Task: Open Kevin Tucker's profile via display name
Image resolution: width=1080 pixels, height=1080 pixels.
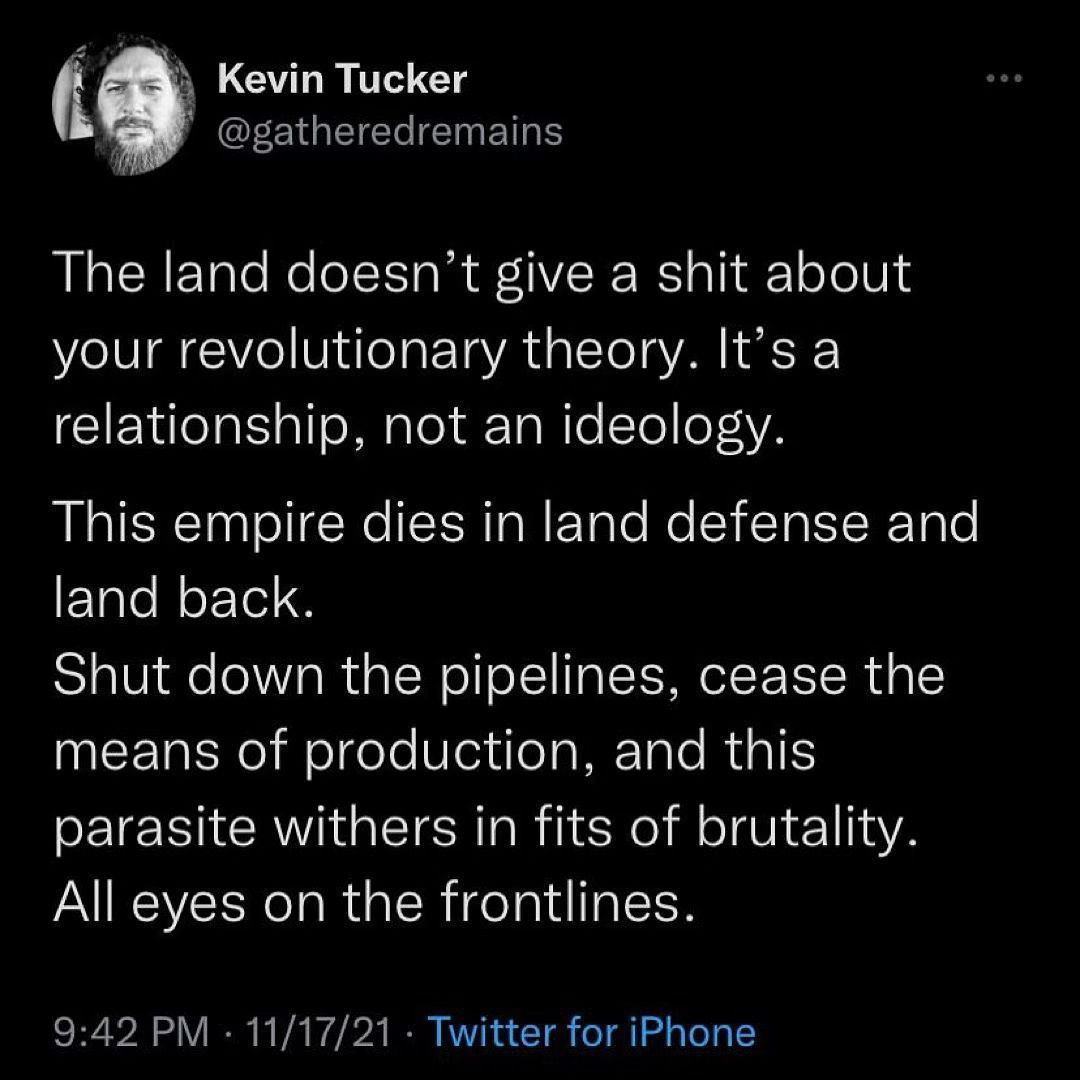Action: [x=340, y=80]
